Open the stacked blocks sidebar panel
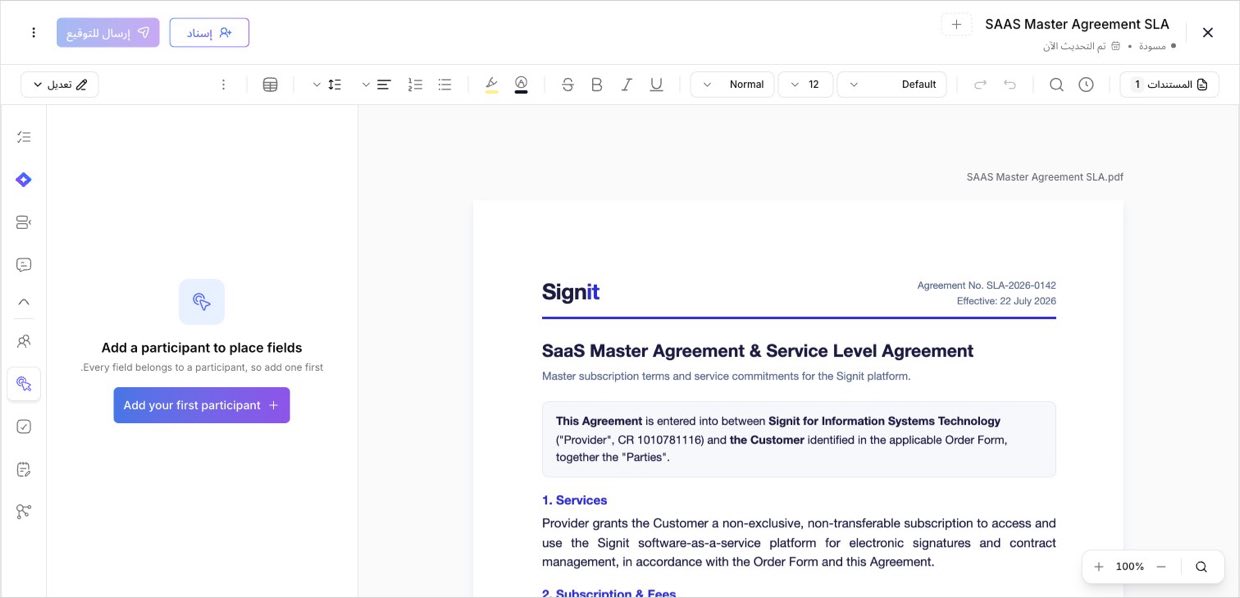 (24, 222)
